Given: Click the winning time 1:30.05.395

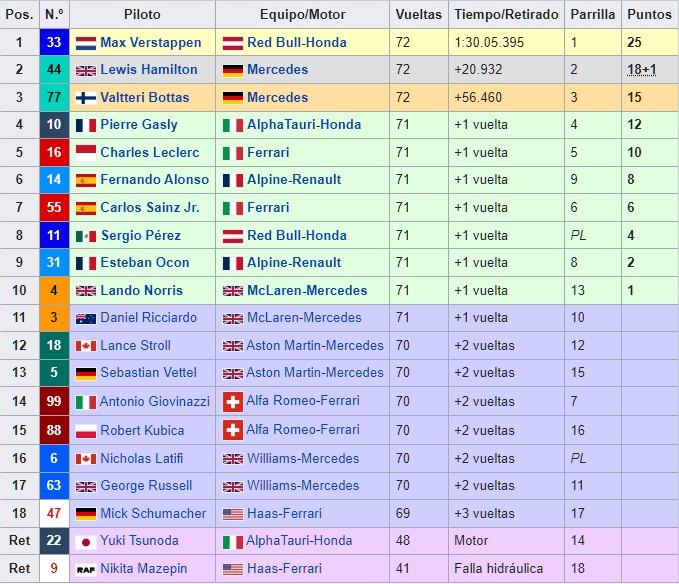Looking at the screenshot, I should point(489,42).
